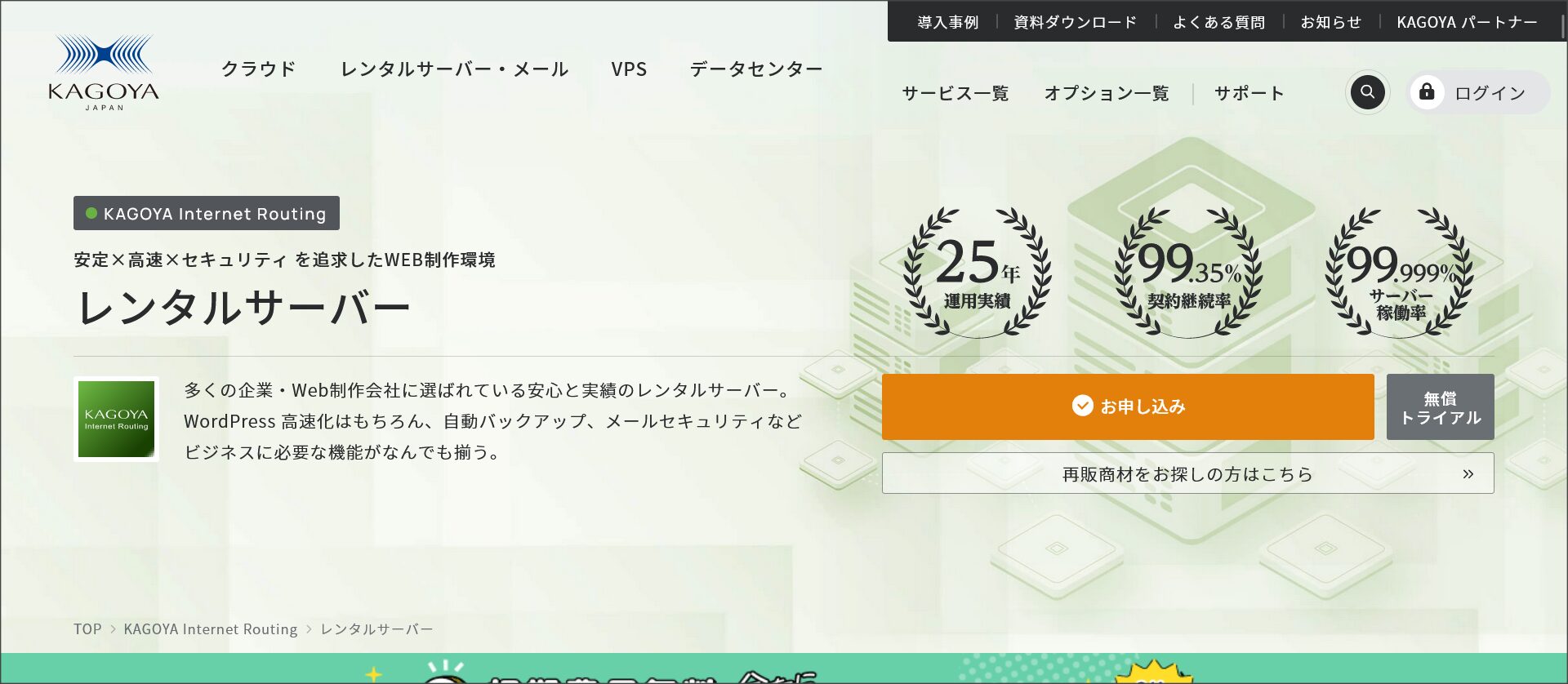Go to サービス一覧

[x=955, y=93]
